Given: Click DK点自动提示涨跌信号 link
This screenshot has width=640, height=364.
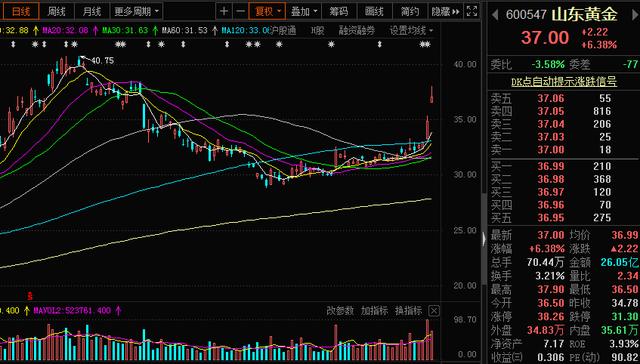Looking at the screenshot, I should [x=564, y=82].
